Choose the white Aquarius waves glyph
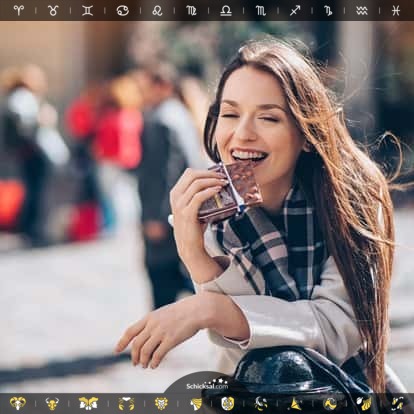Image resolution: width=414 pixels, height=414 pixels. tap(361, 10)
